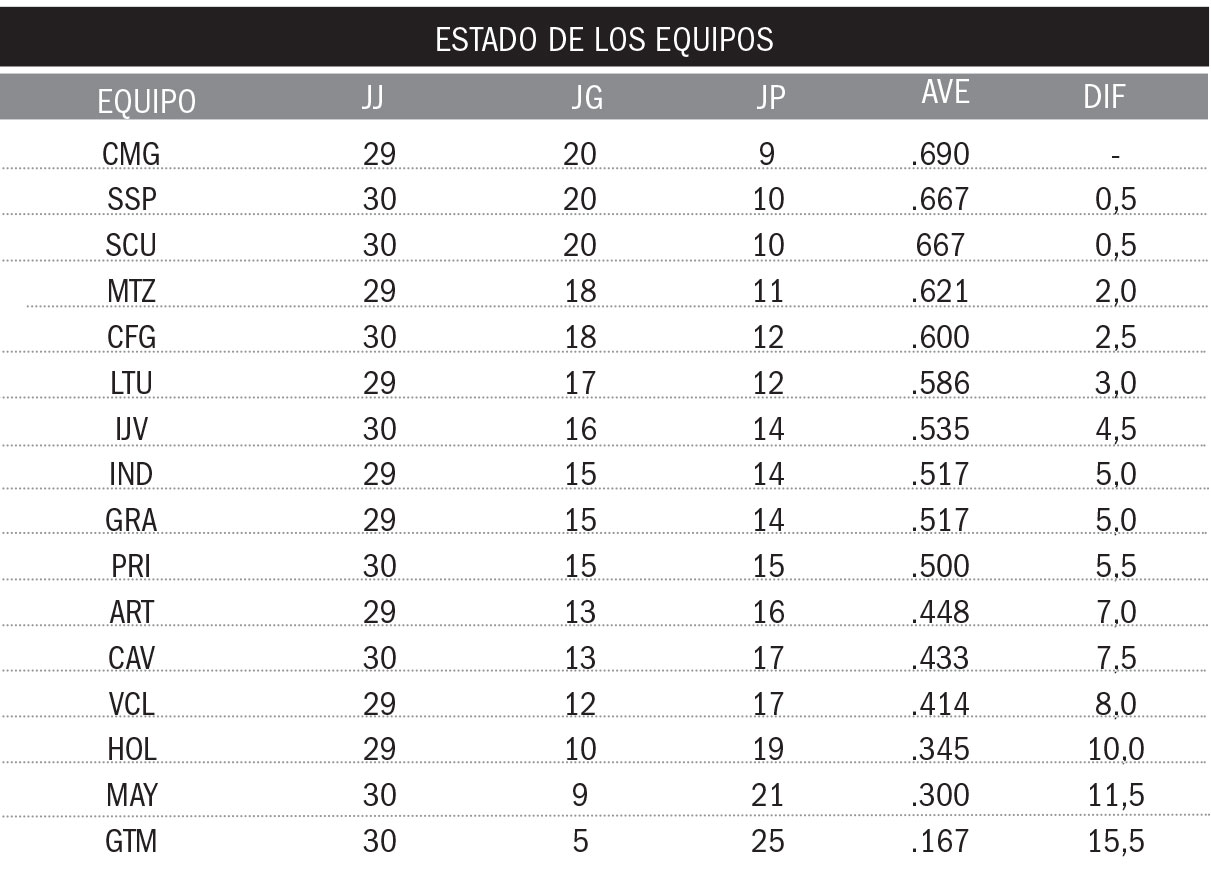Click the MTZ team label
Screen dimensions: 1211x869
click(x=131, y=292)
